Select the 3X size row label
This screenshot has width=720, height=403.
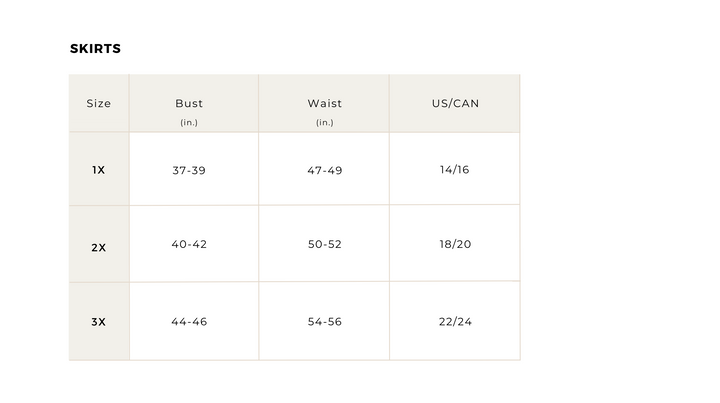click(x=99, y=322)
